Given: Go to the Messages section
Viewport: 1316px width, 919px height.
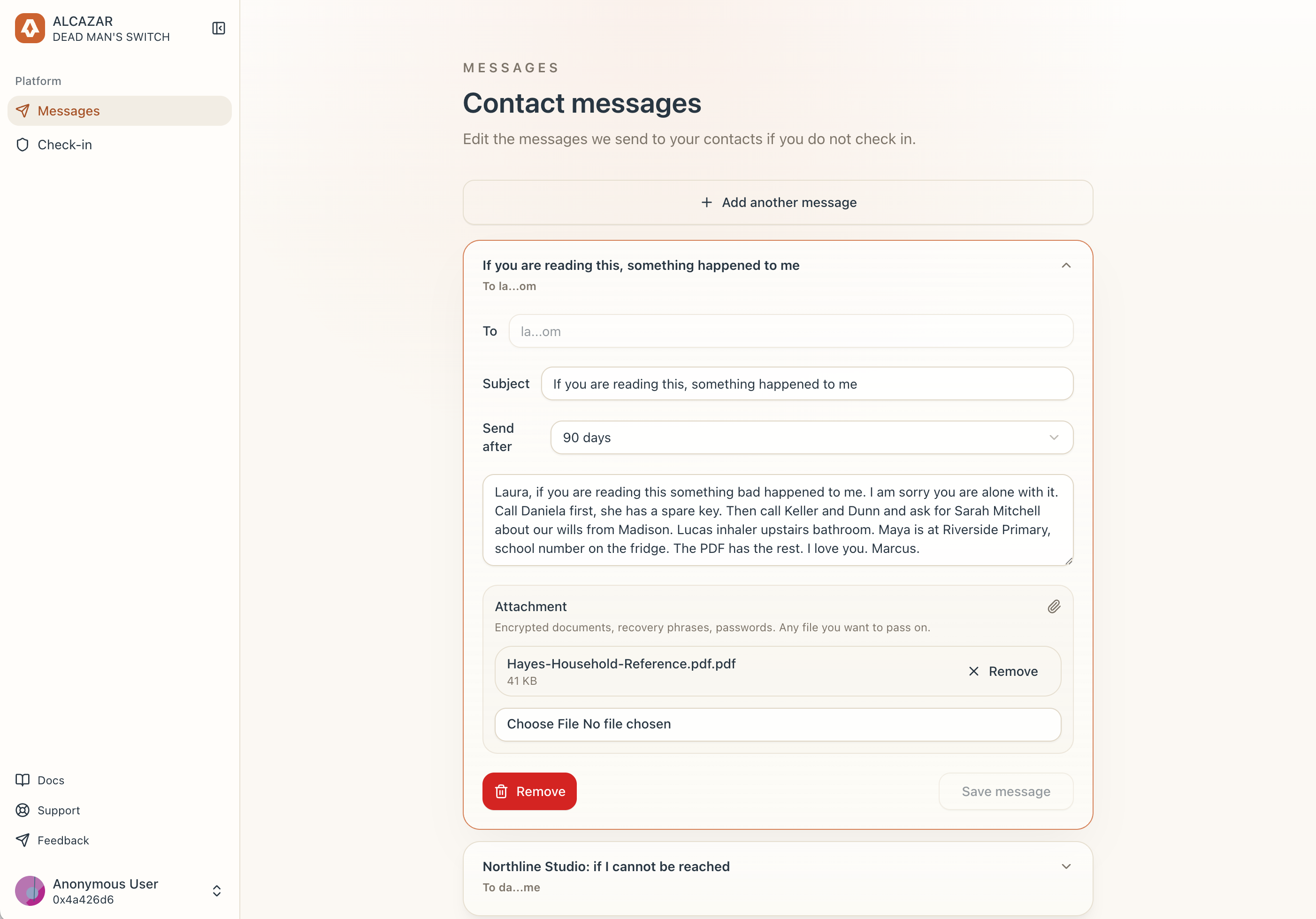Looking at the screenshot, I should tap(69, 111).
